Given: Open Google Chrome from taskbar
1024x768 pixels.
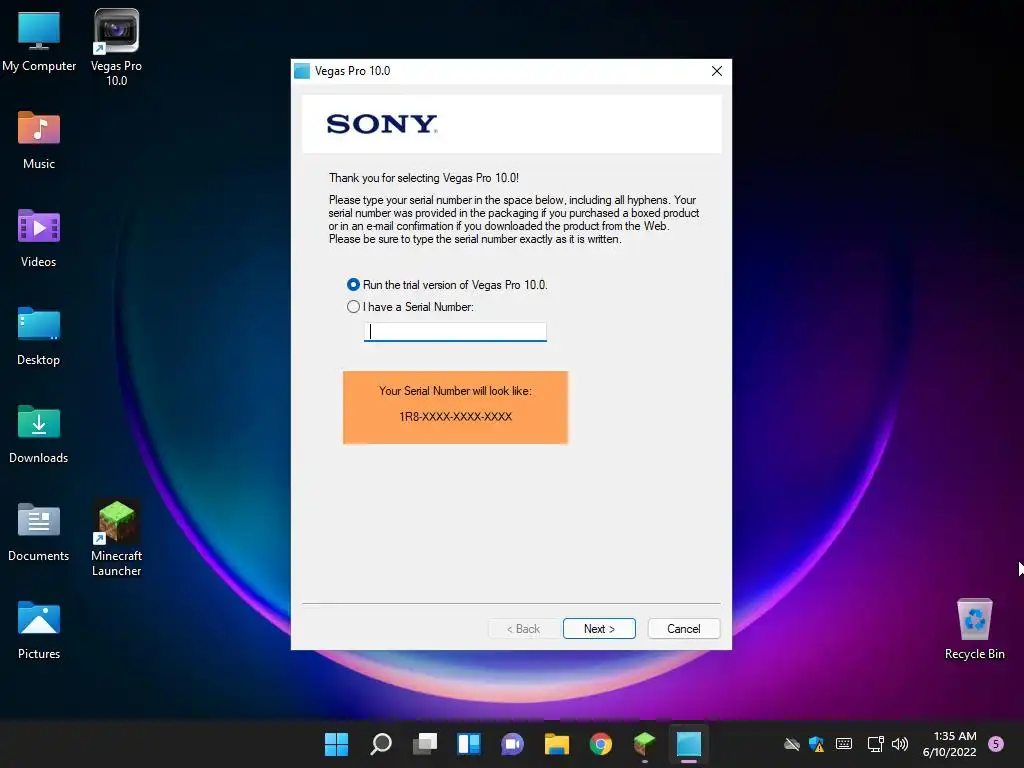Looking at the screenshot, I should tap(601, 744).
